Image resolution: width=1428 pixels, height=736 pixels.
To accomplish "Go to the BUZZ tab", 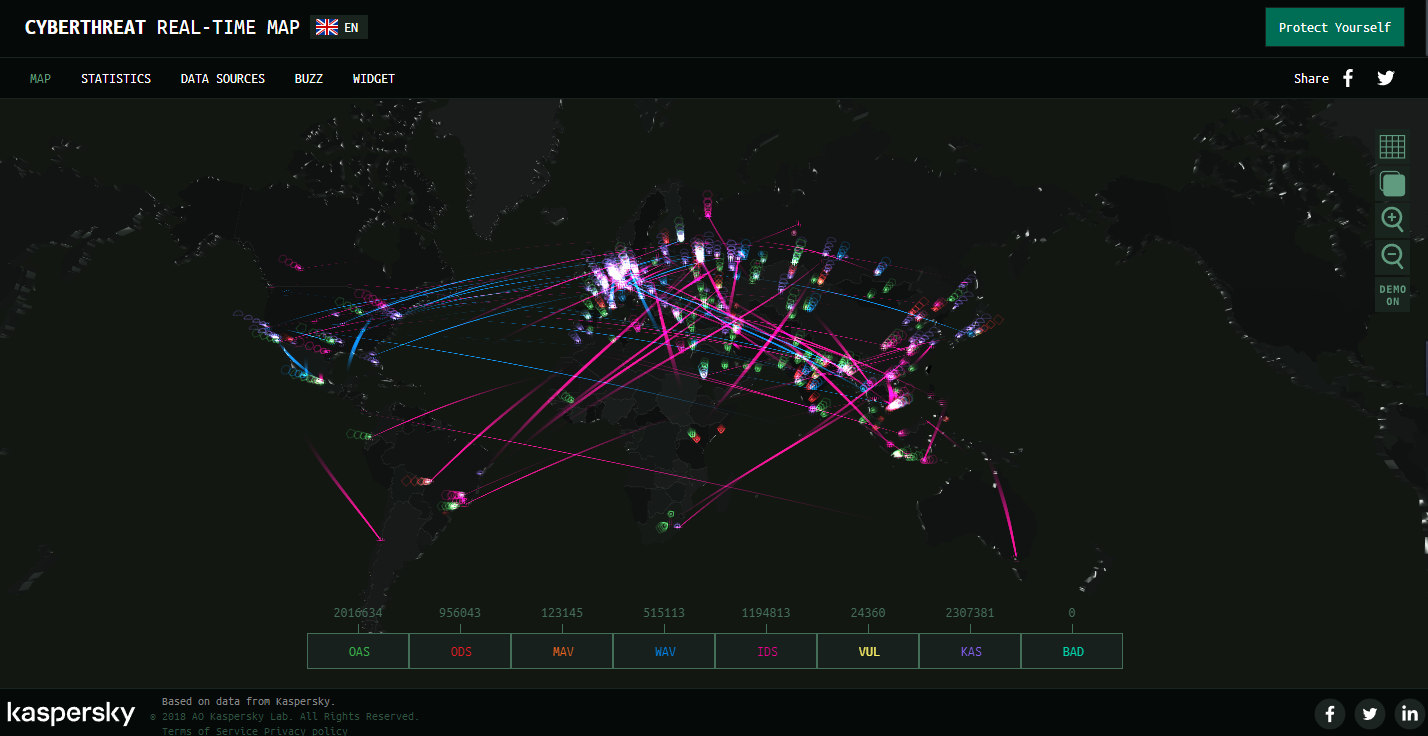I will [309, 78].
